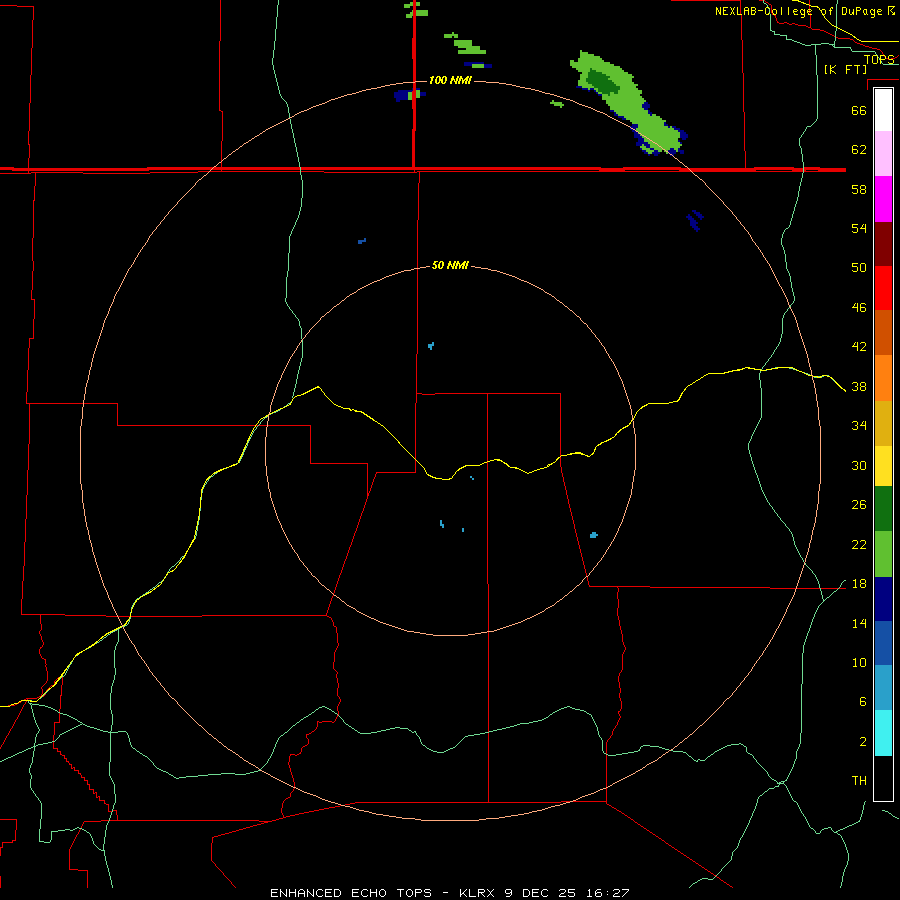The image size is (900, 900).
Task: Click the magenta 58 kft legend swatch
Action: click(x=883, y=199)
